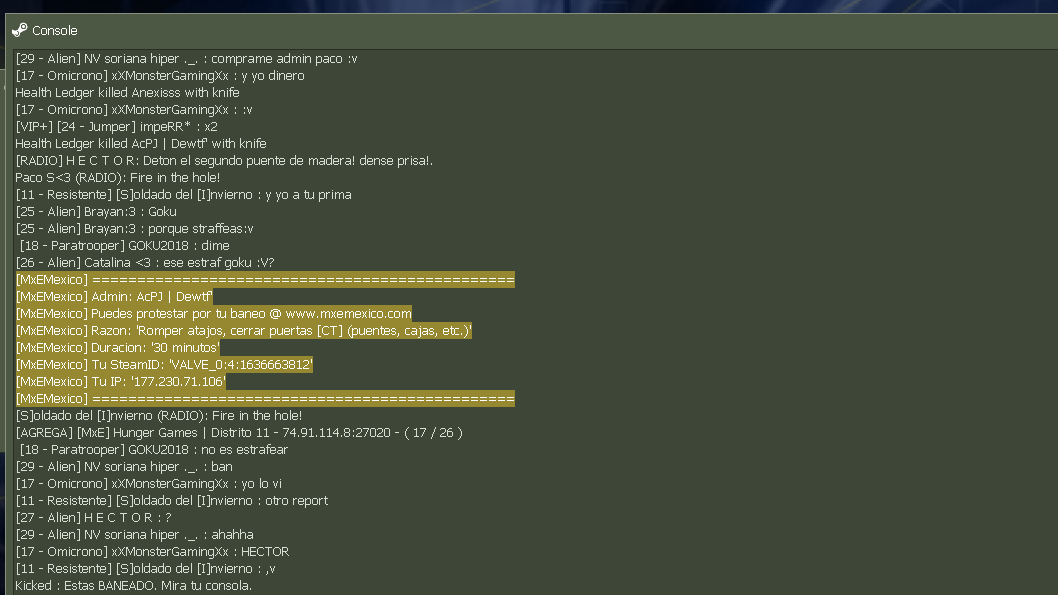1058x595 pixels.
Task: Click the 'Paco S<3 (RADIO)' fire line
Action: click(x=117, y=177)
